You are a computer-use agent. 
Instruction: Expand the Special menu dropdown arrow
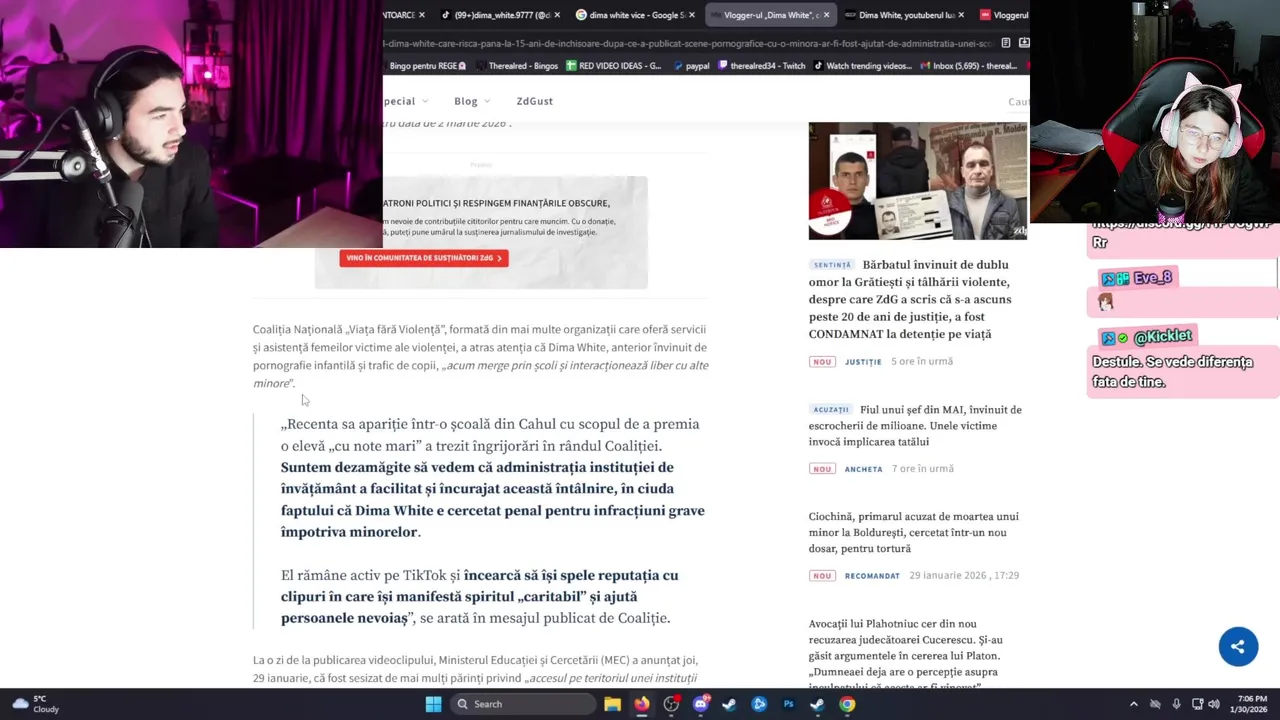click(x=425, y=101)
